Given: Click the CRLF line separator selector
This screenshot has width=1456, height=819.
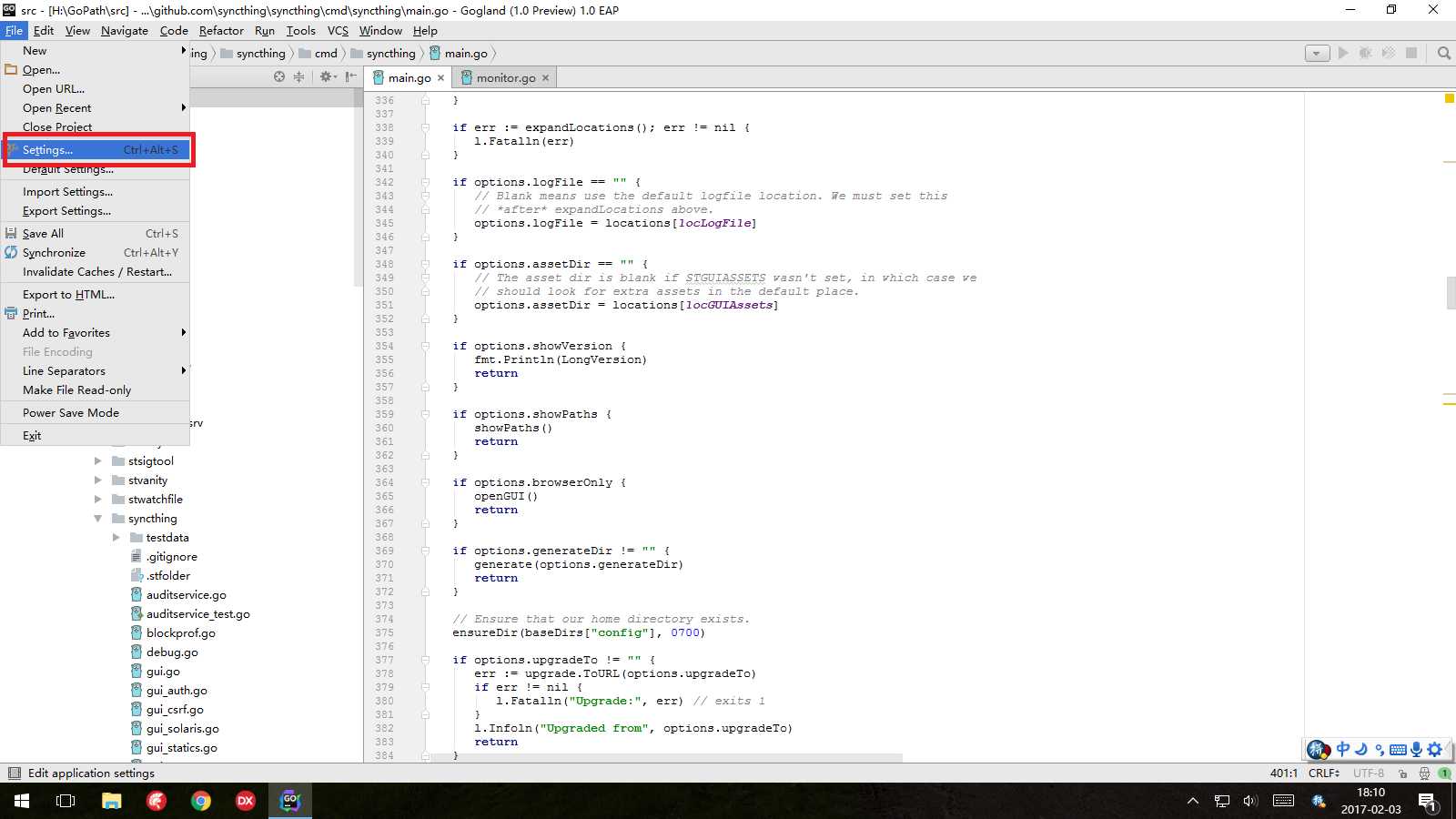Looking at the screenshot, I should tap(1324, 773).
